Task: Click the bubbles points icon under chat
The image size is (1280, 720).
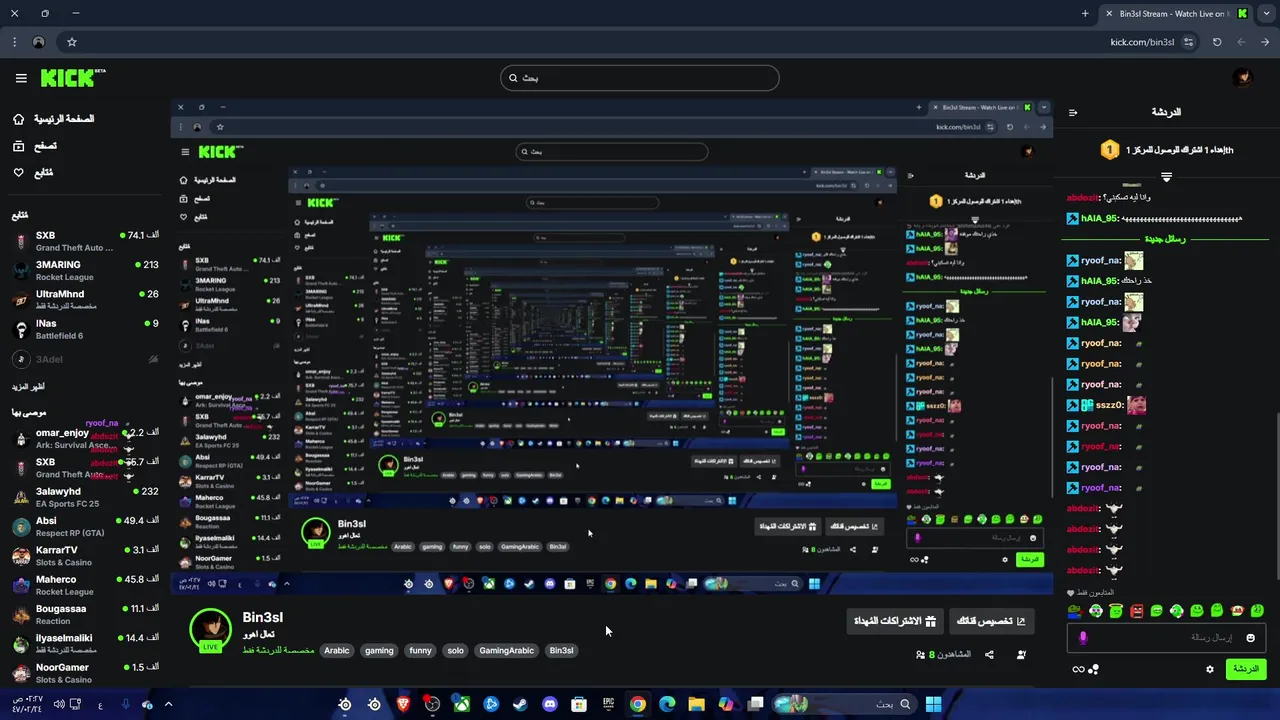Action: coord(1094,669)
